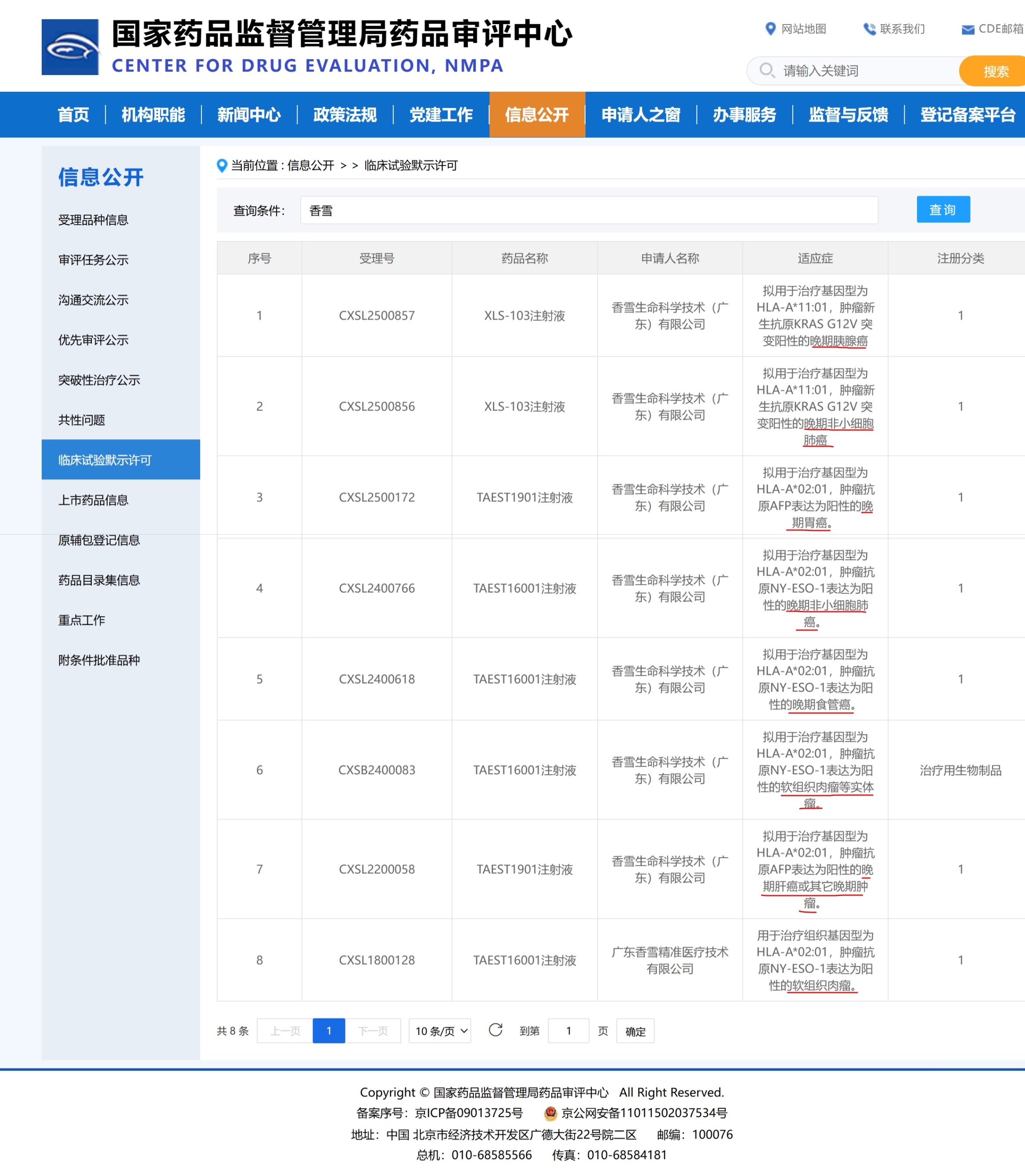
Task: Click the site map pin icon
Action: coord(770,29)
